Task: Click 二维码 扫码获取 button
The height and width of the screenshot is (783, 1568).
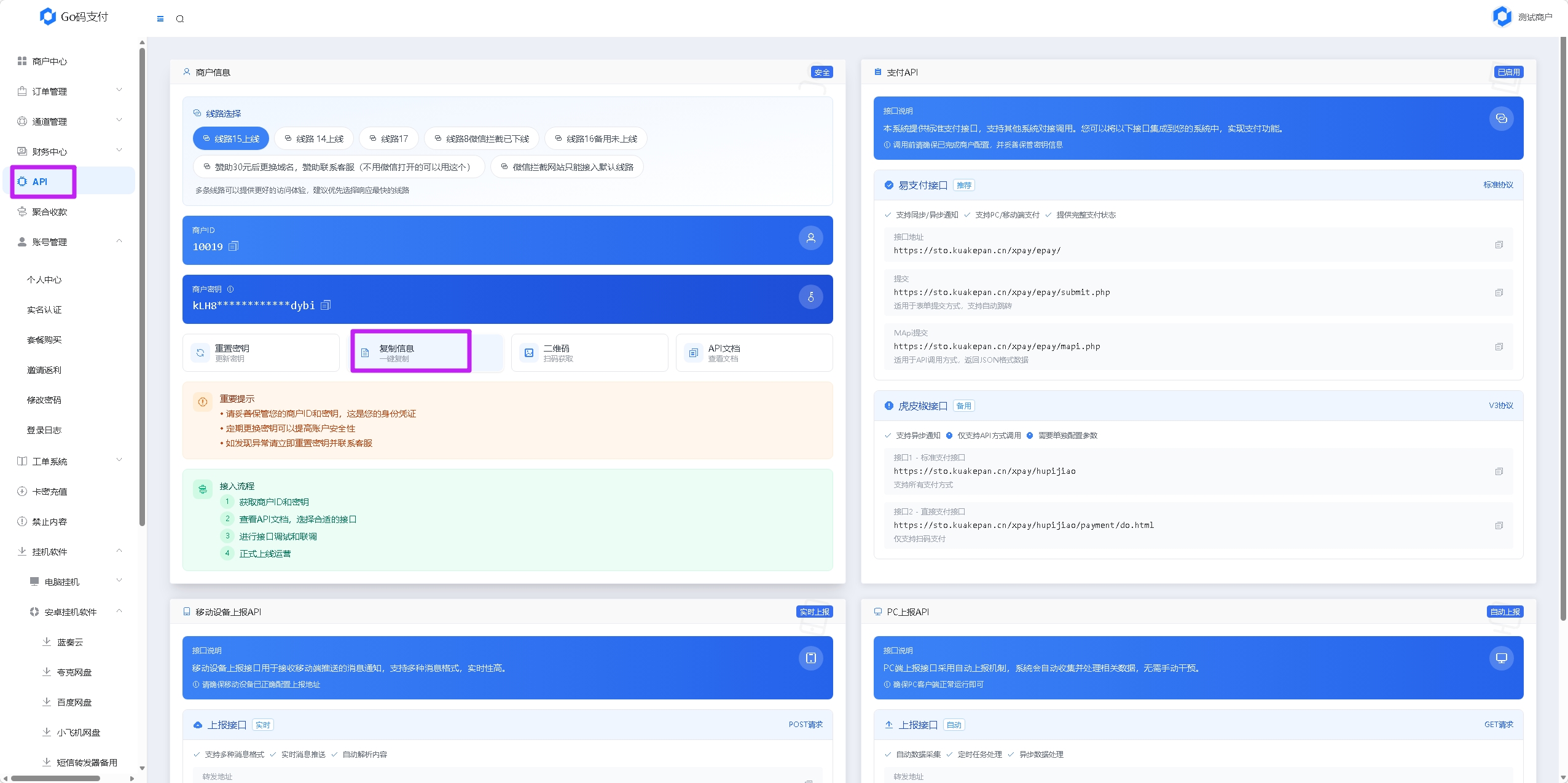Action: tap(590, 353)
